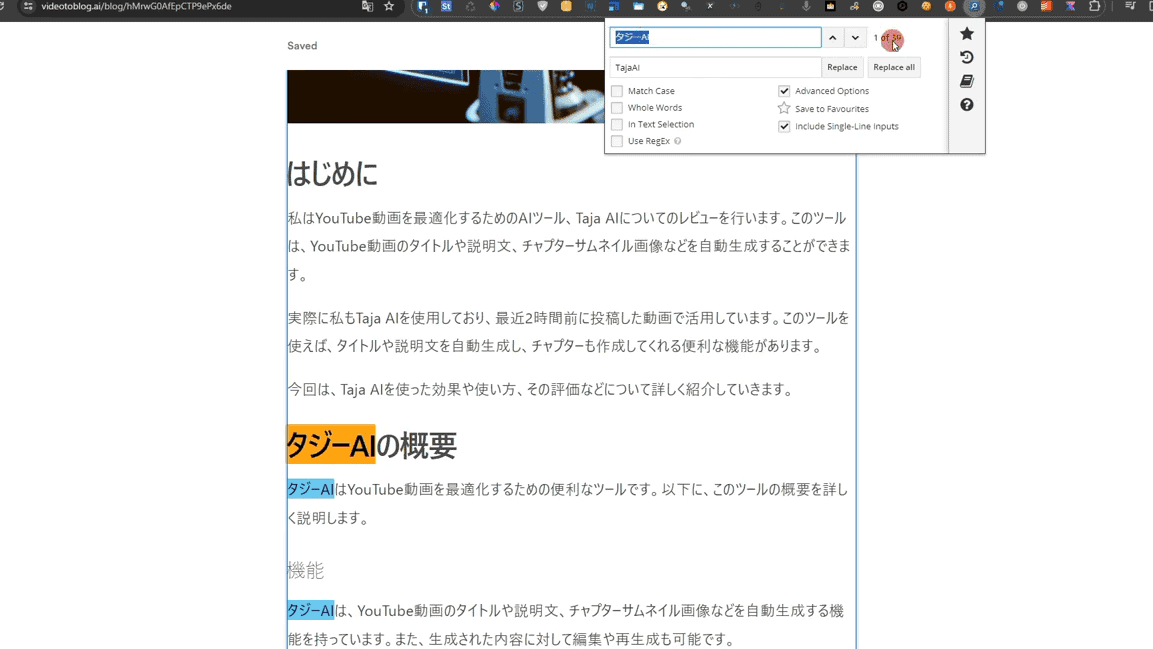The height and width of the screenshot is (649, 1153).
Task: Click the folder-shaped extension icon
Action: (638, 6)
